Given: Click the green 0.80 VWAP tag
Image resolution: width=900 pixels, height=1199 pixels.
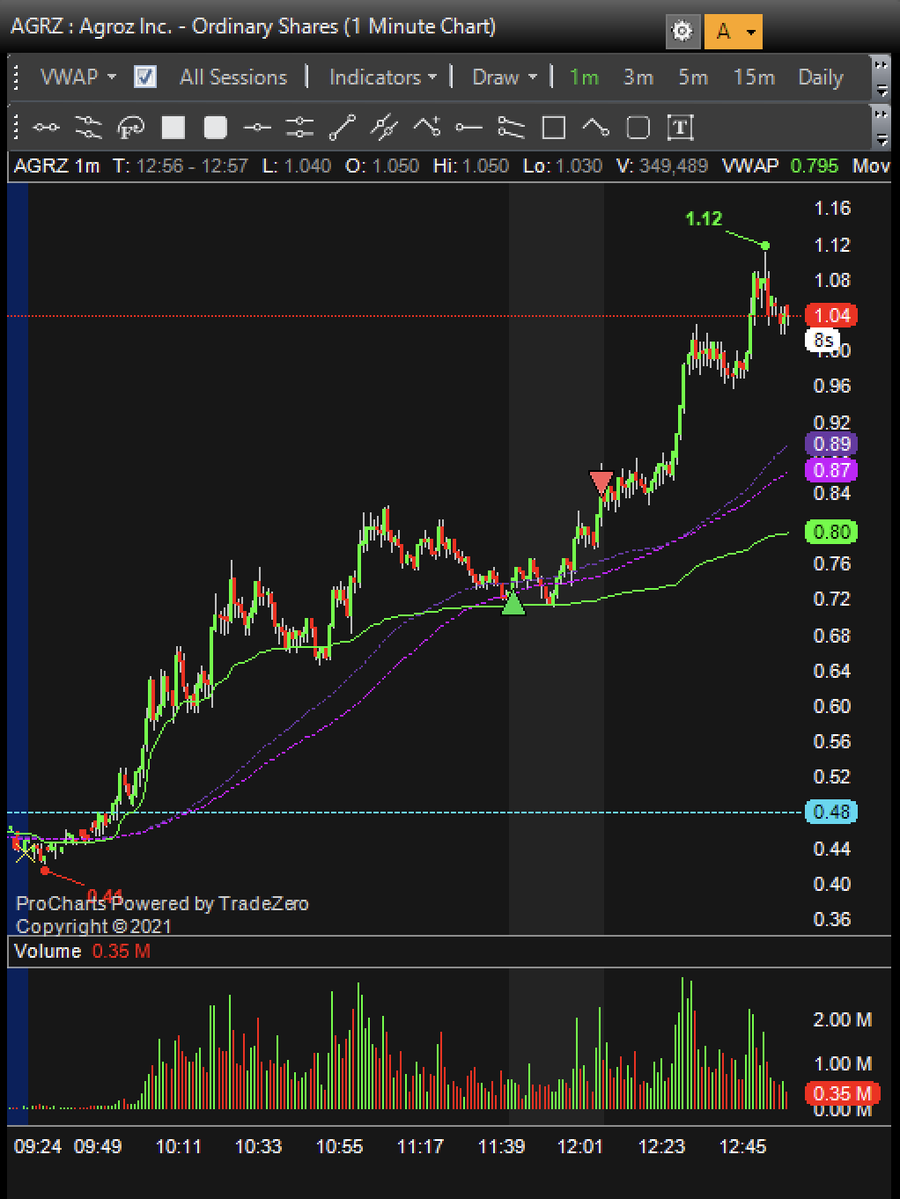Looking at the screenshot, I should [x=831, y=531].
